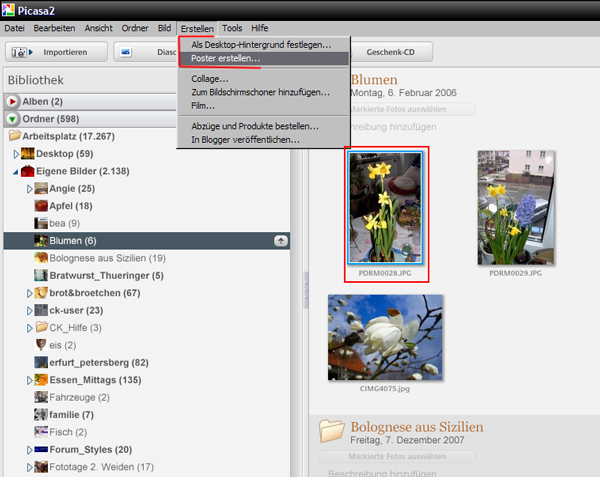This screenshot has width=600, height=477.
Task: Click the upload icon on Blumen folder row
Action: pos(281,241)
